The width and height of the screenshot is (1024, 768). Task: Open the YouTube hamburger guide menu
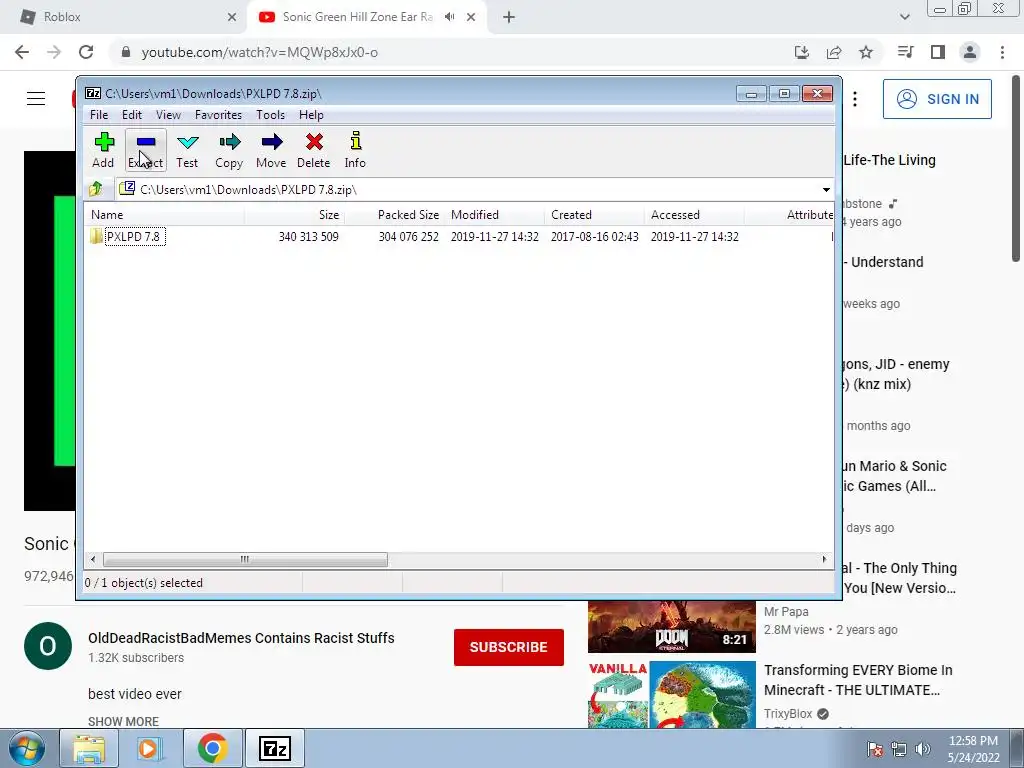click(x=36, y=99)
